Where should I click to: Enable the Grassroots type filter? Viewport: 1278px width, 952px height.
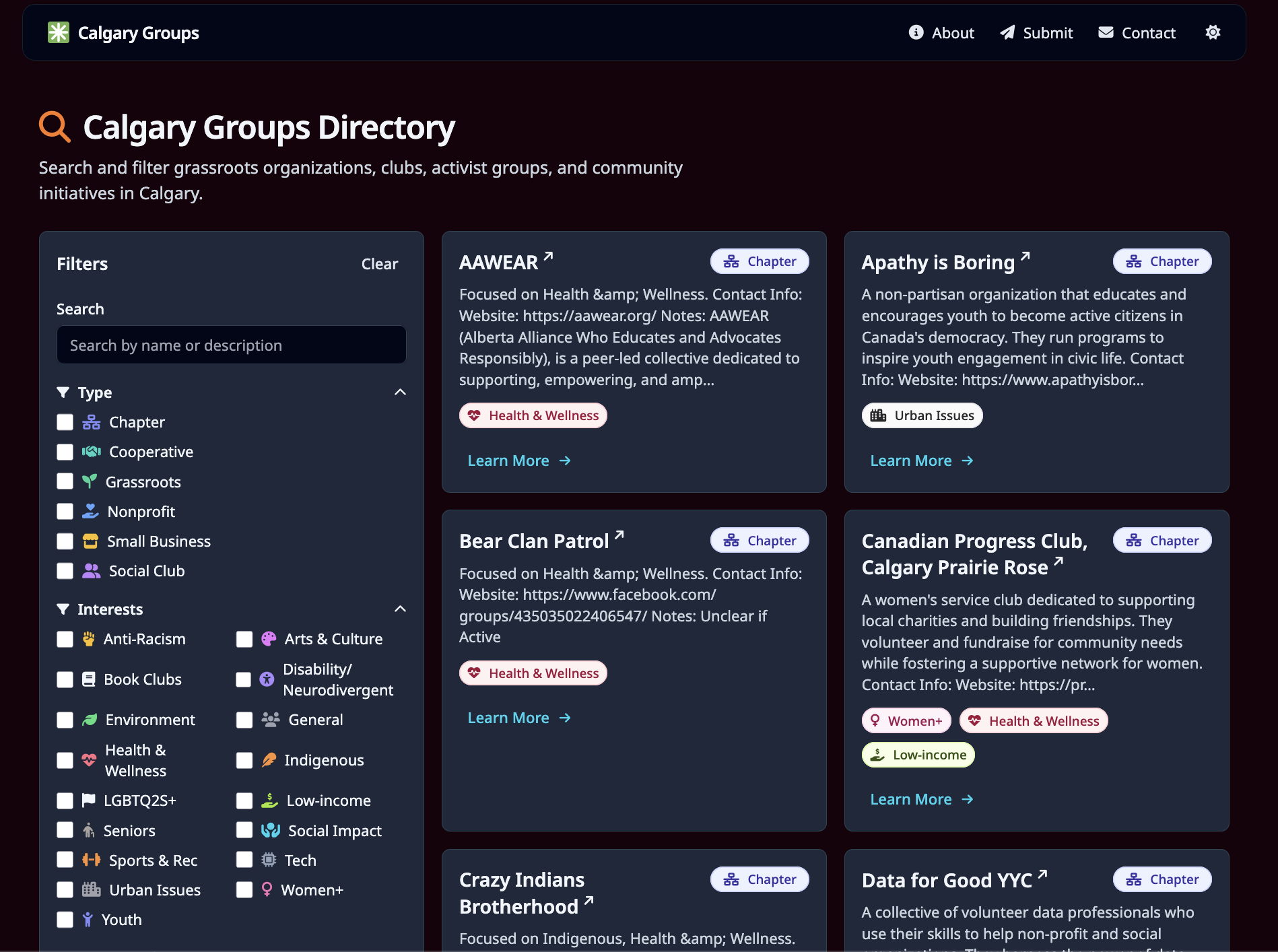coord(65,481)
